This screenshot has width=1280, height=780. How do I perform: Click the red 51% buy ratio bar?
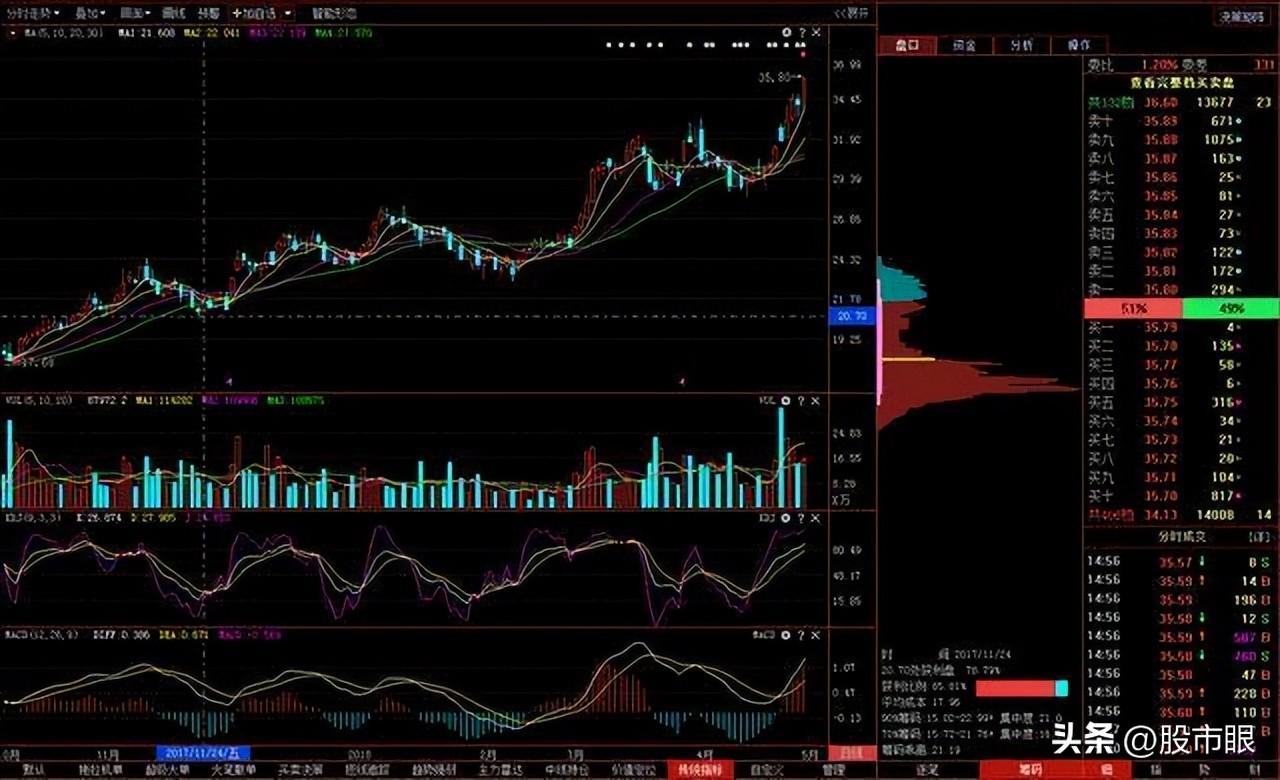click(1133, 308)
